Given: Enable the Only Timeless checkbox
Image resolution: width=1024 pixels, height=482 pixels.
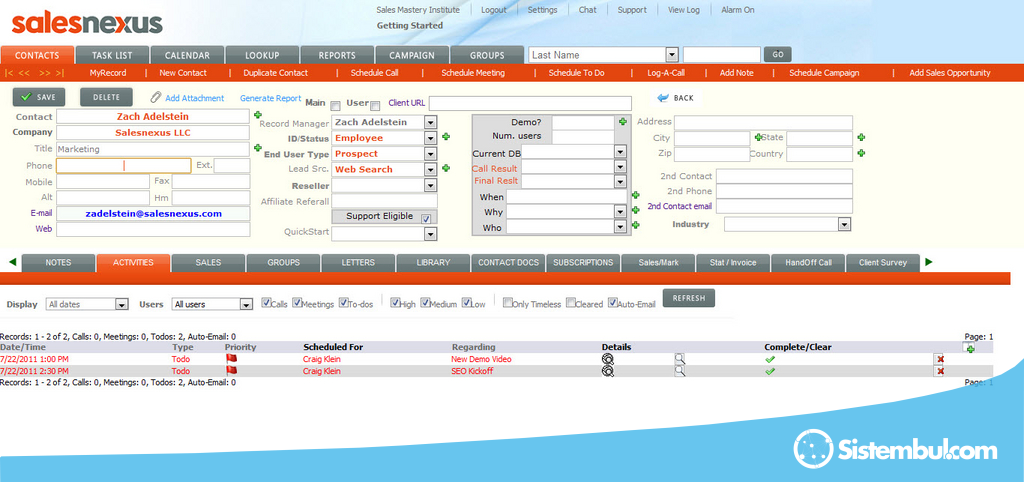Looking at the screenshot, I should 507,302.
